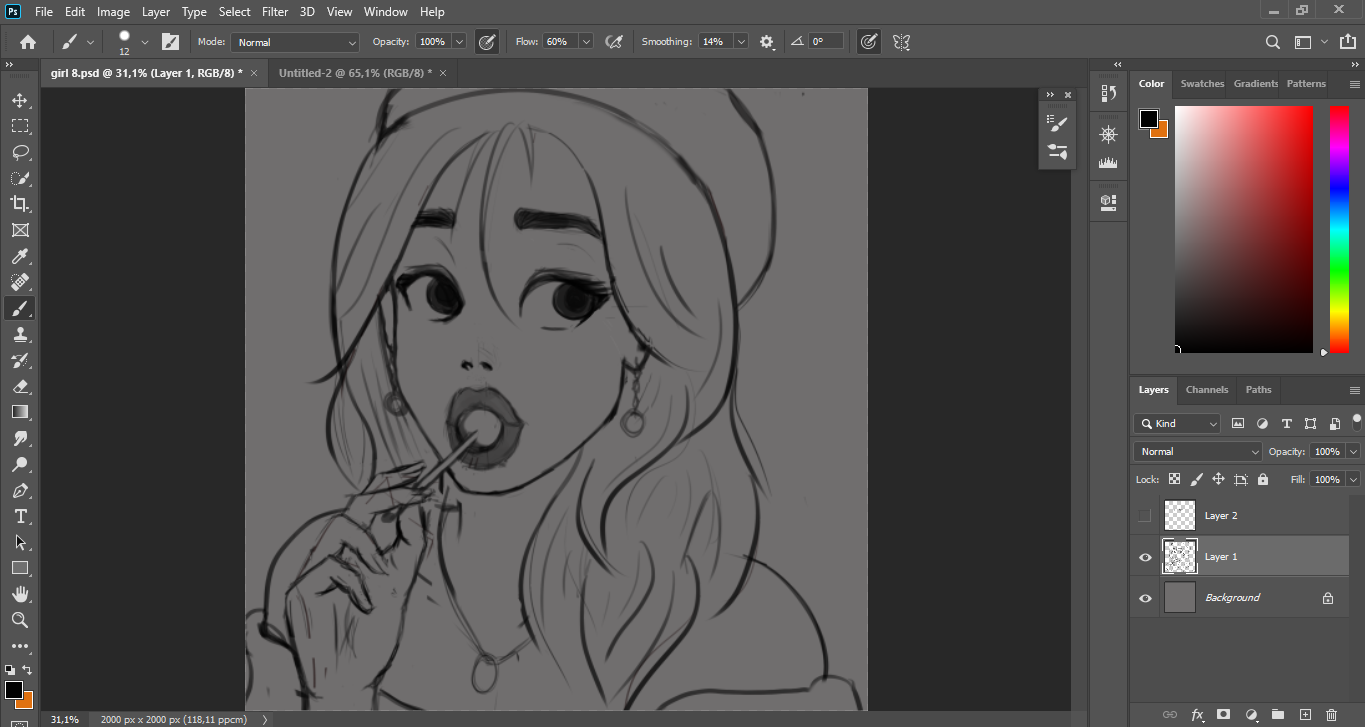The image size is (1365, 727).
Task: Click the Home icon in options bar
Action: tap(28, 42)
